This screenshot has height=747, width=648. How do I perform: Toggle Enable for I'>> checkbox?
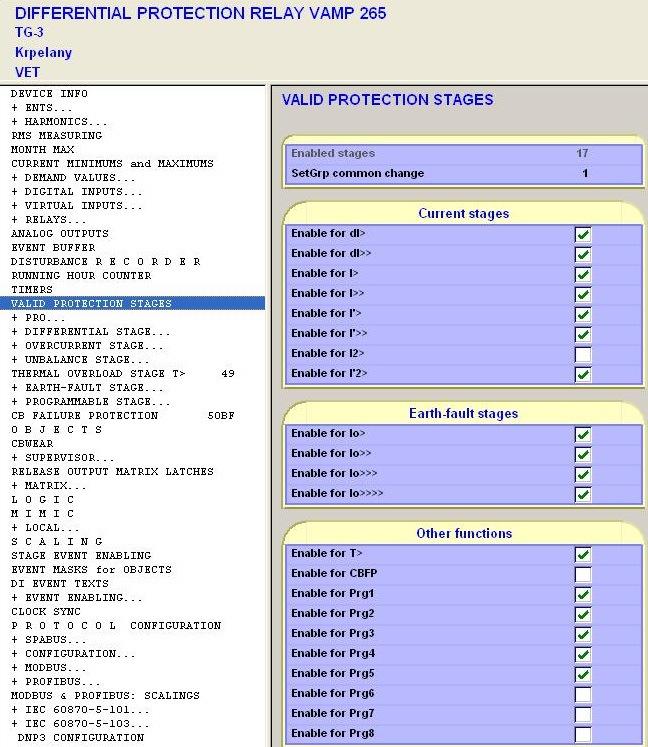[x=583, y=334]
